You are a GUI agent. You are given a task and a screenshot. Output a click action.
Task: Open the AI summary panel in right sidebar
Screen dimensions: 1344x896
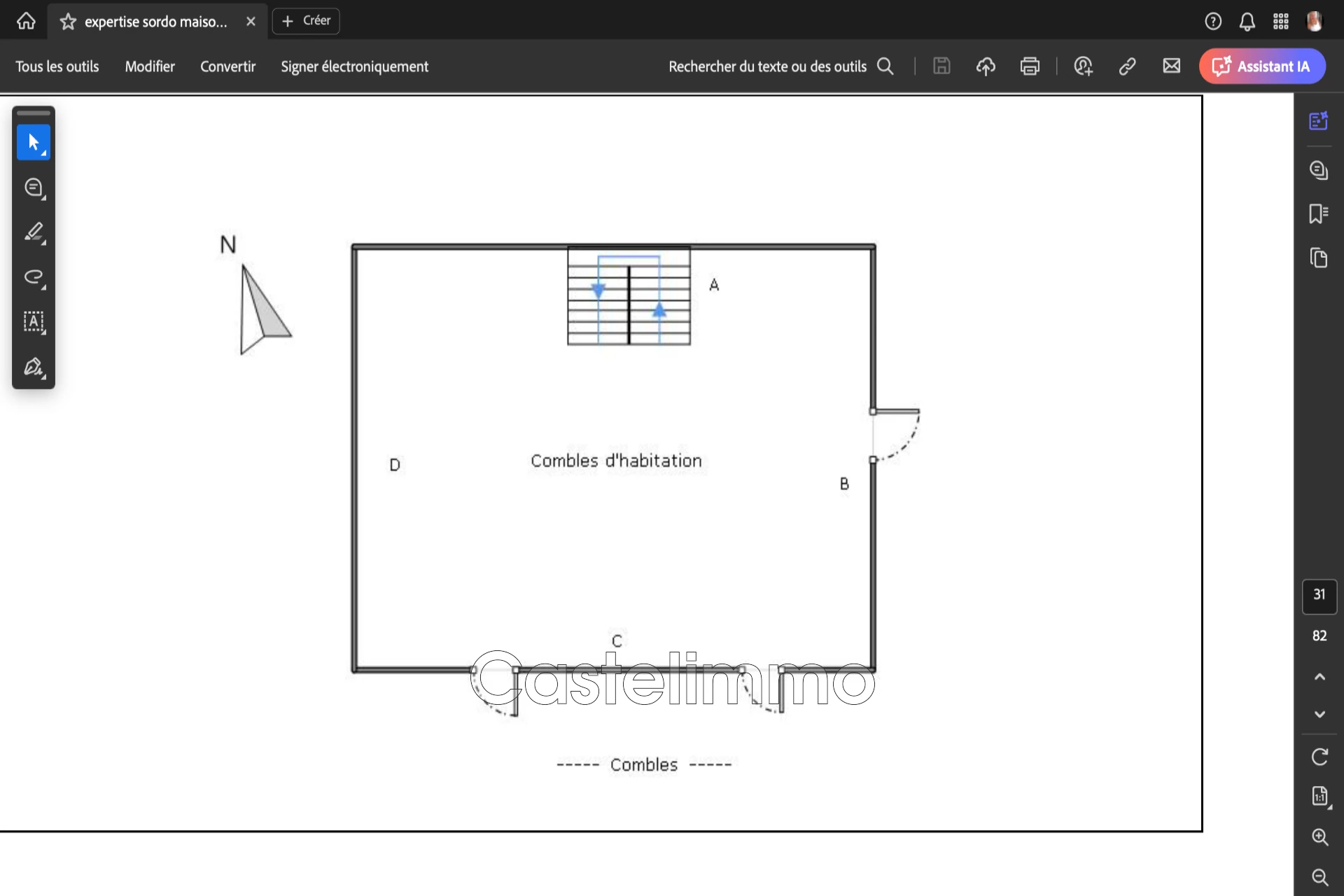click(x=1319, y=120)
